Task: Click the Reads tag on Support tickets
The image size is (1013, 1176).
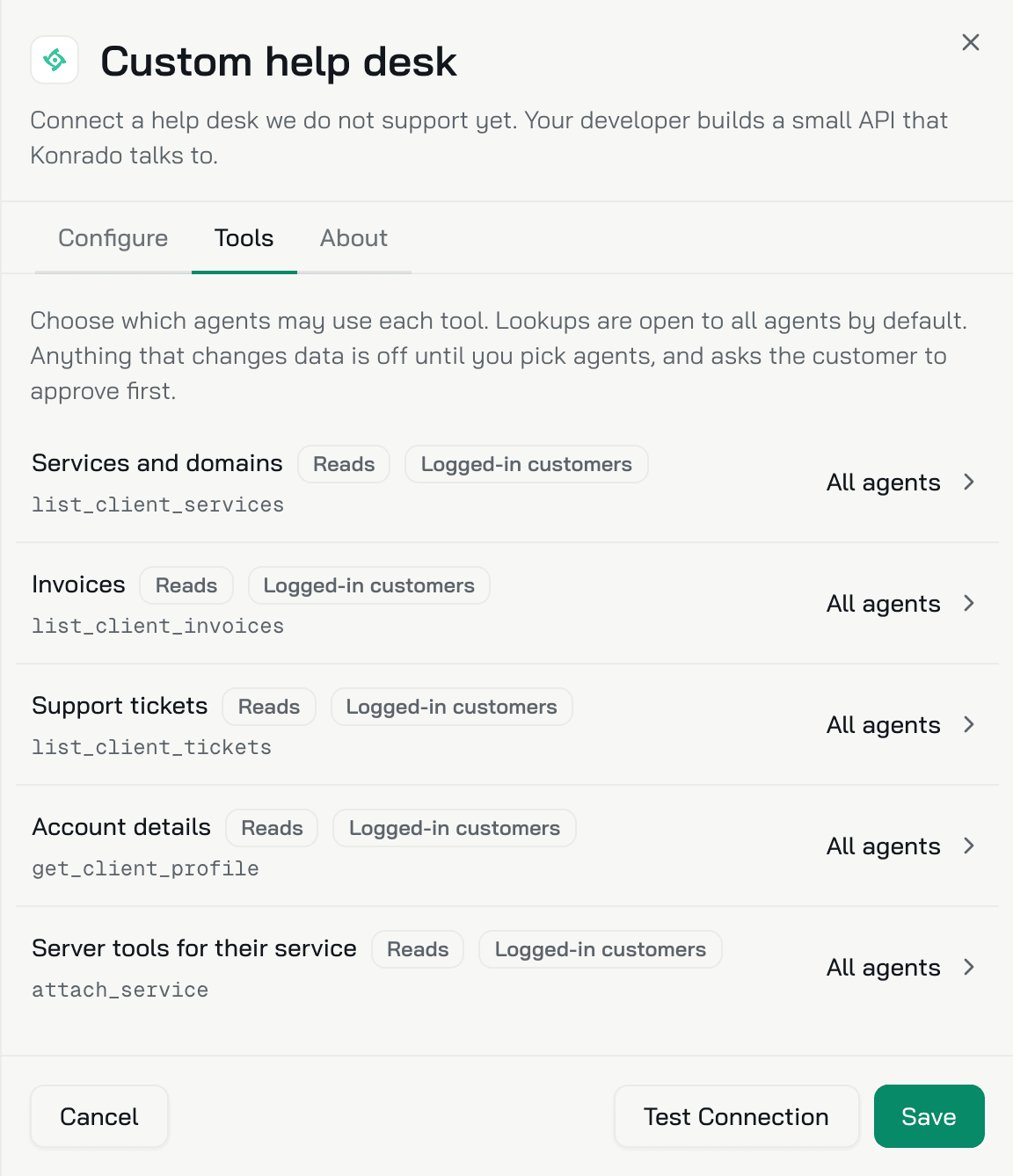Action: (x=269, y=707)
